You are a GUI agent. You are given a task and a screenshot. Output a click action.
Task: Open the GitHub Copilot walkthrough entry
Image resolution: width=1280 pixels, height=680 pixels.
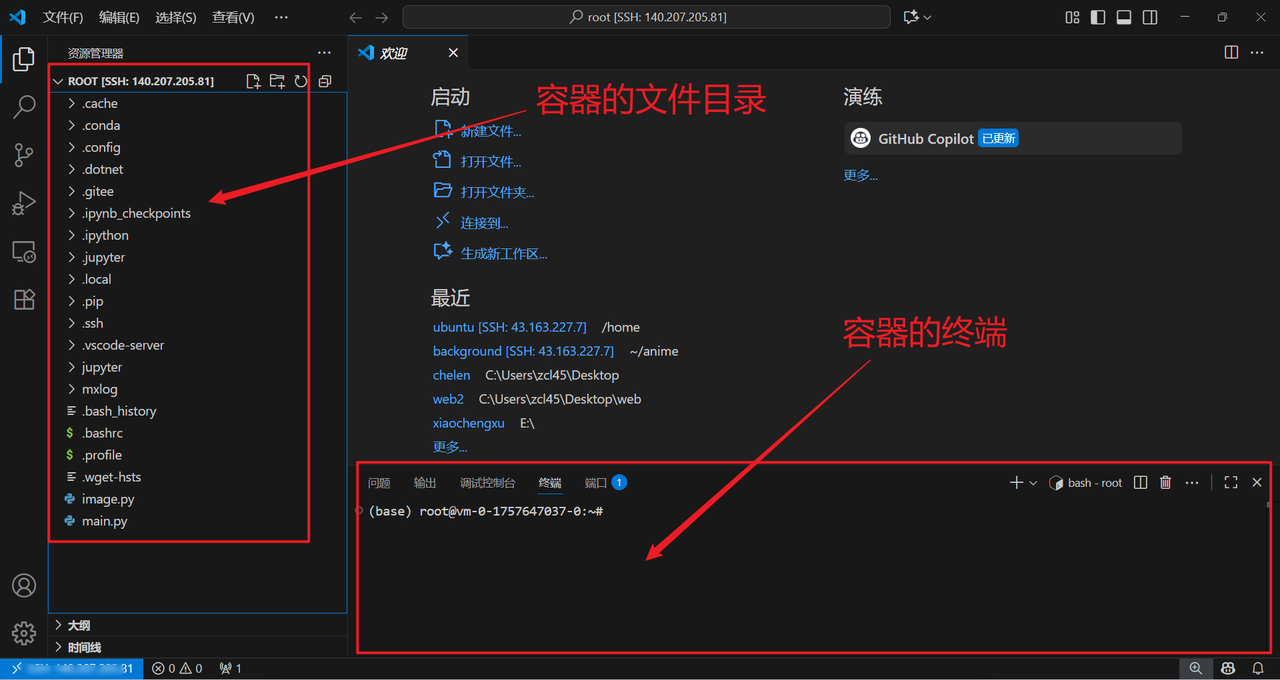[x=1013, y=139]
